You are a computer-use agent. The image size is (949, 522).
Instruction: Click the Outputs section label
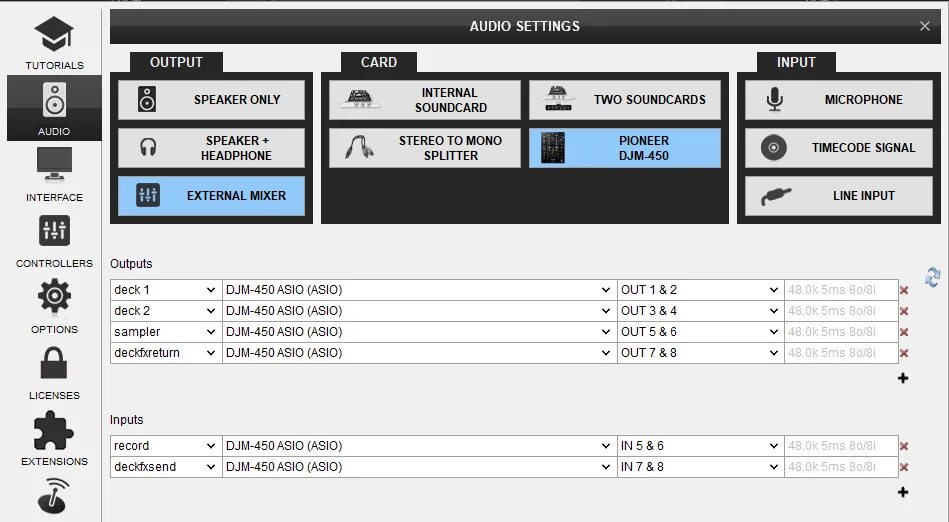[x=131, y=263]
